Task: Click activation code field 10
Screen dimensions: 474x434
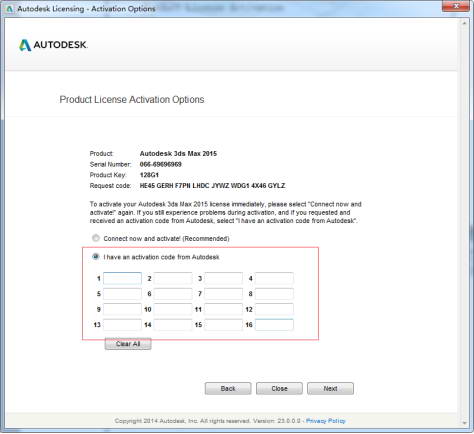Action: coord(173,309)
